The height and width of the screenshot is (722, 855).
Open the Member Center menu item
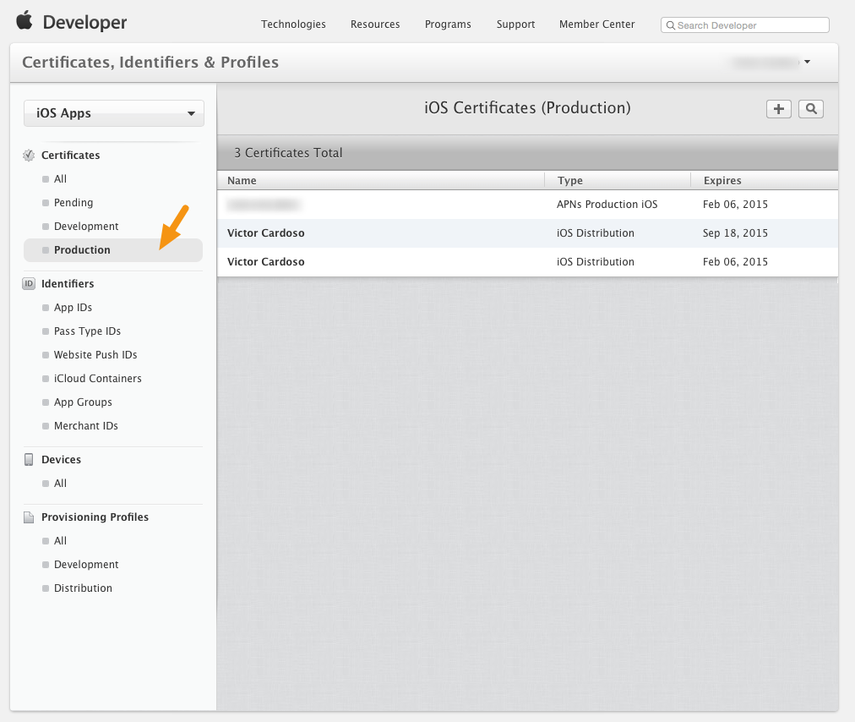(x=596, y=24)
